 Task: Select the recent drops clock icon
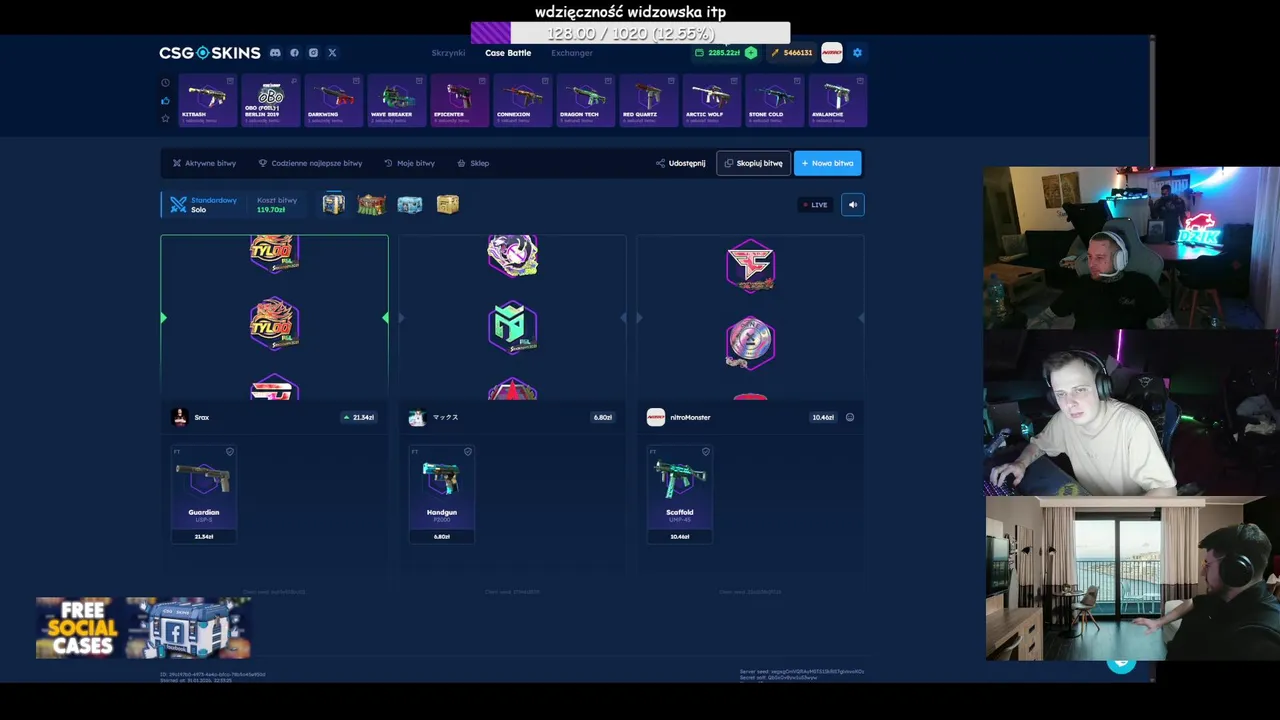[x=165, y=83]
